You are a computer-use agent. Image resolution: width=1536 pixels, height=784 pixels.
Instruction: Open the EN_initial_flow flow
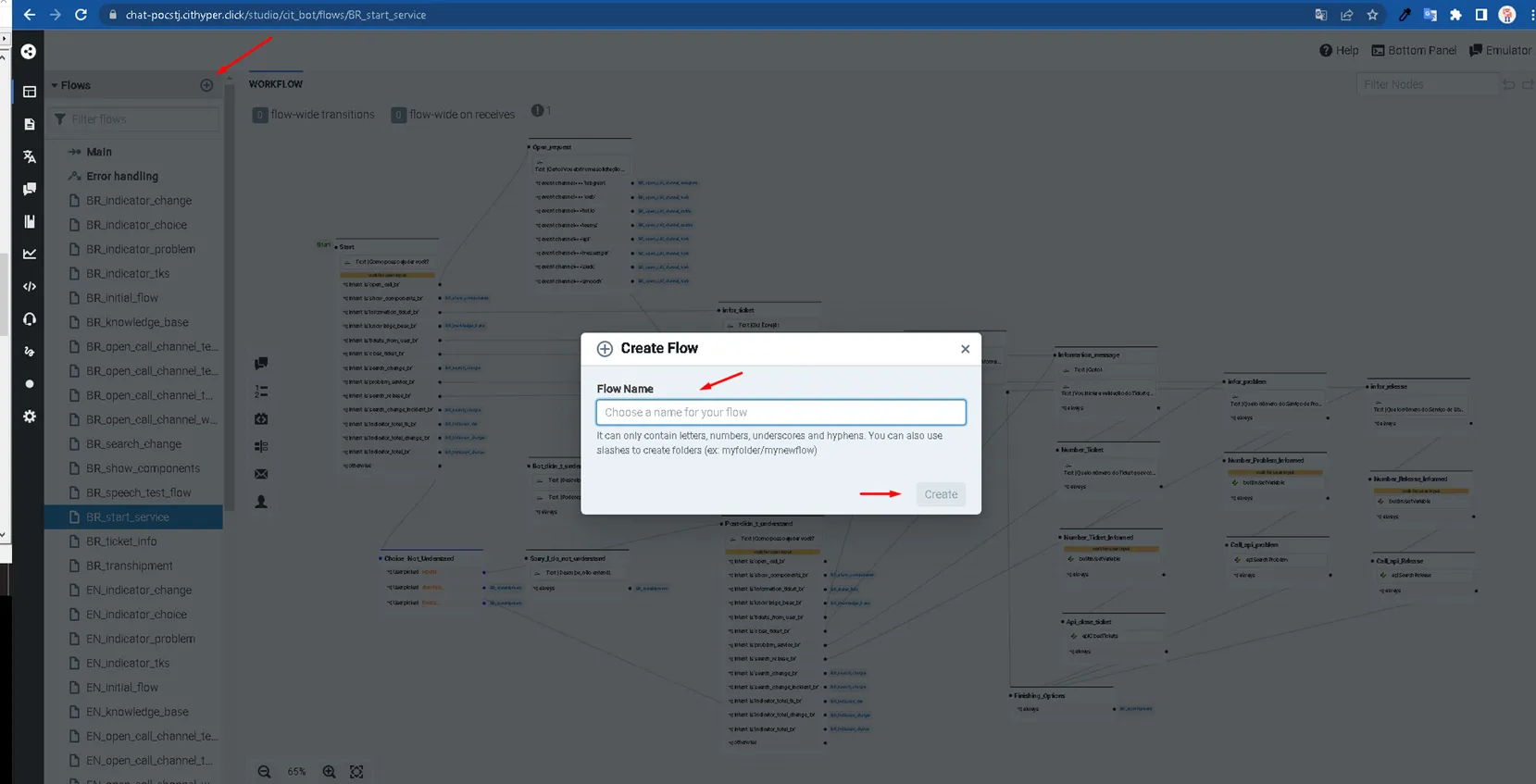pos(122,688)
